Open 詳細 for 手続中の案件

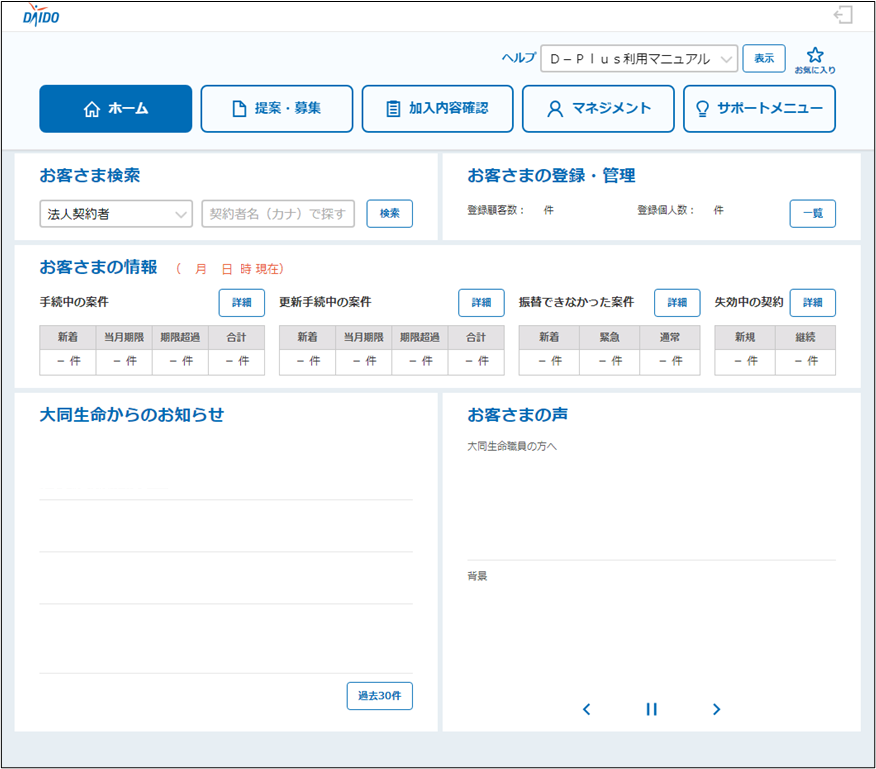point(241,303)
